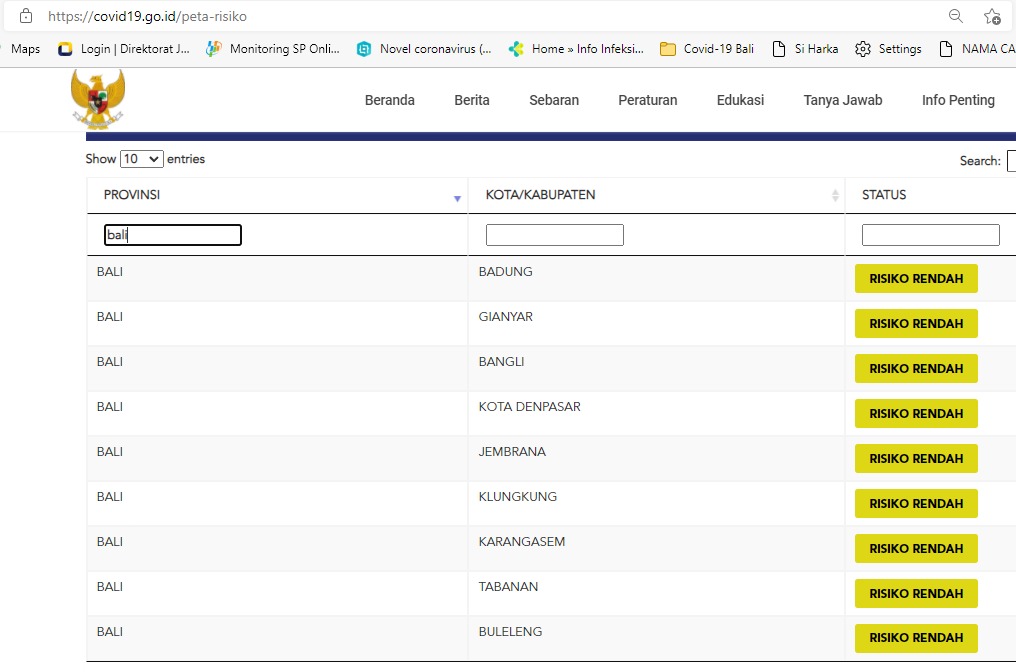
Task: Click the add to favorites star icon
Action: pos(991,16)
